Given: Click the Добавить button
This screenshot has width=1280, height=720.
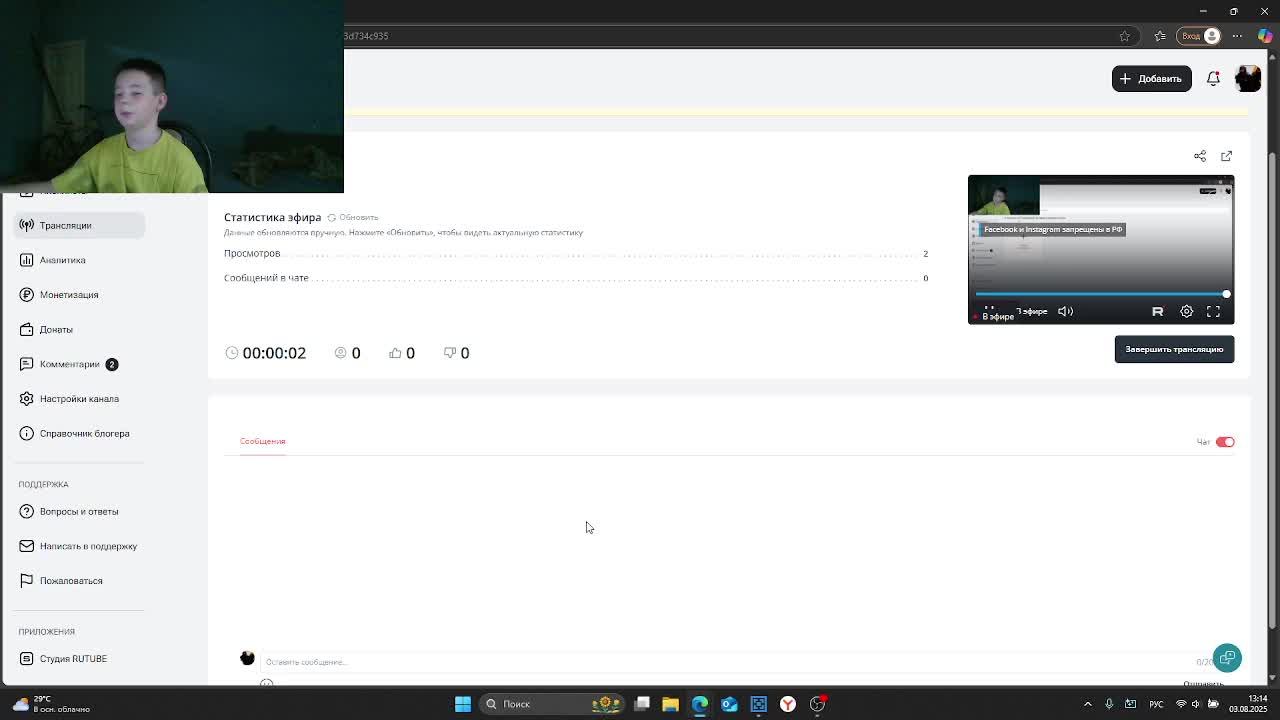Looking at the screenshot, I should coord(1152,78).
